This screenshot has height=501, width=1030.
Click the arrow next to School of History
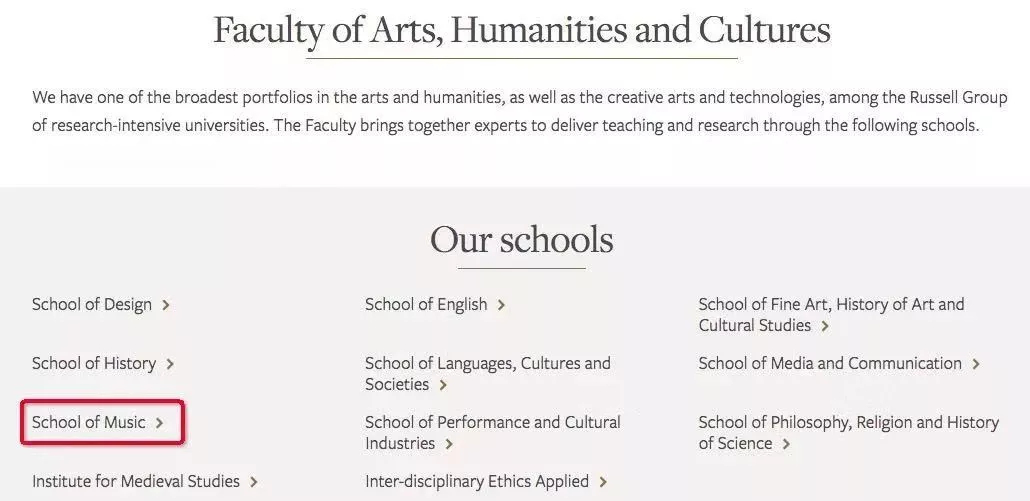tap(170, 364)
